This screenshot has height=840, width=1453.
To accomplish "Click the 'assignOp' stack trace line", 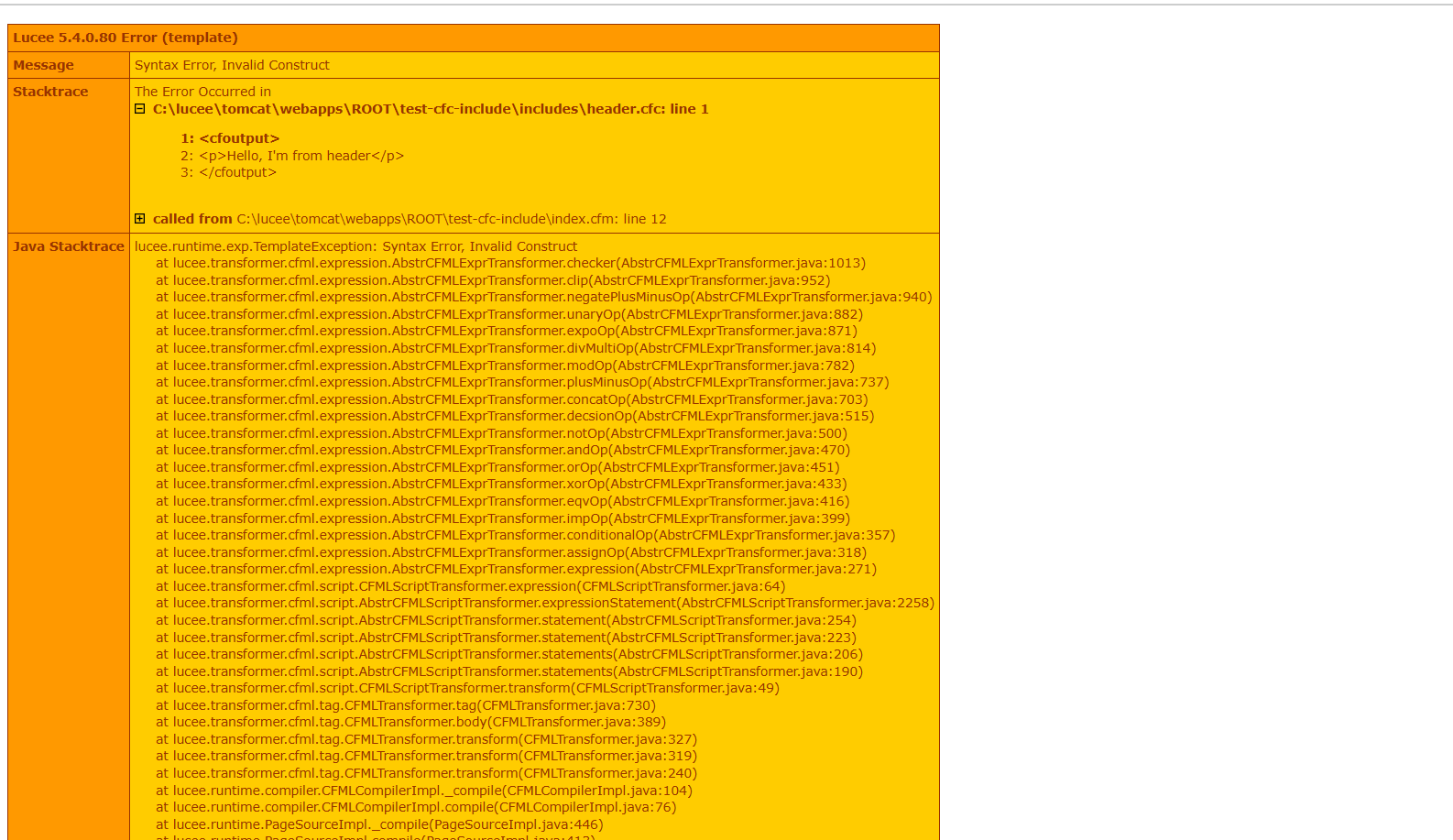I will coord(511,552).
